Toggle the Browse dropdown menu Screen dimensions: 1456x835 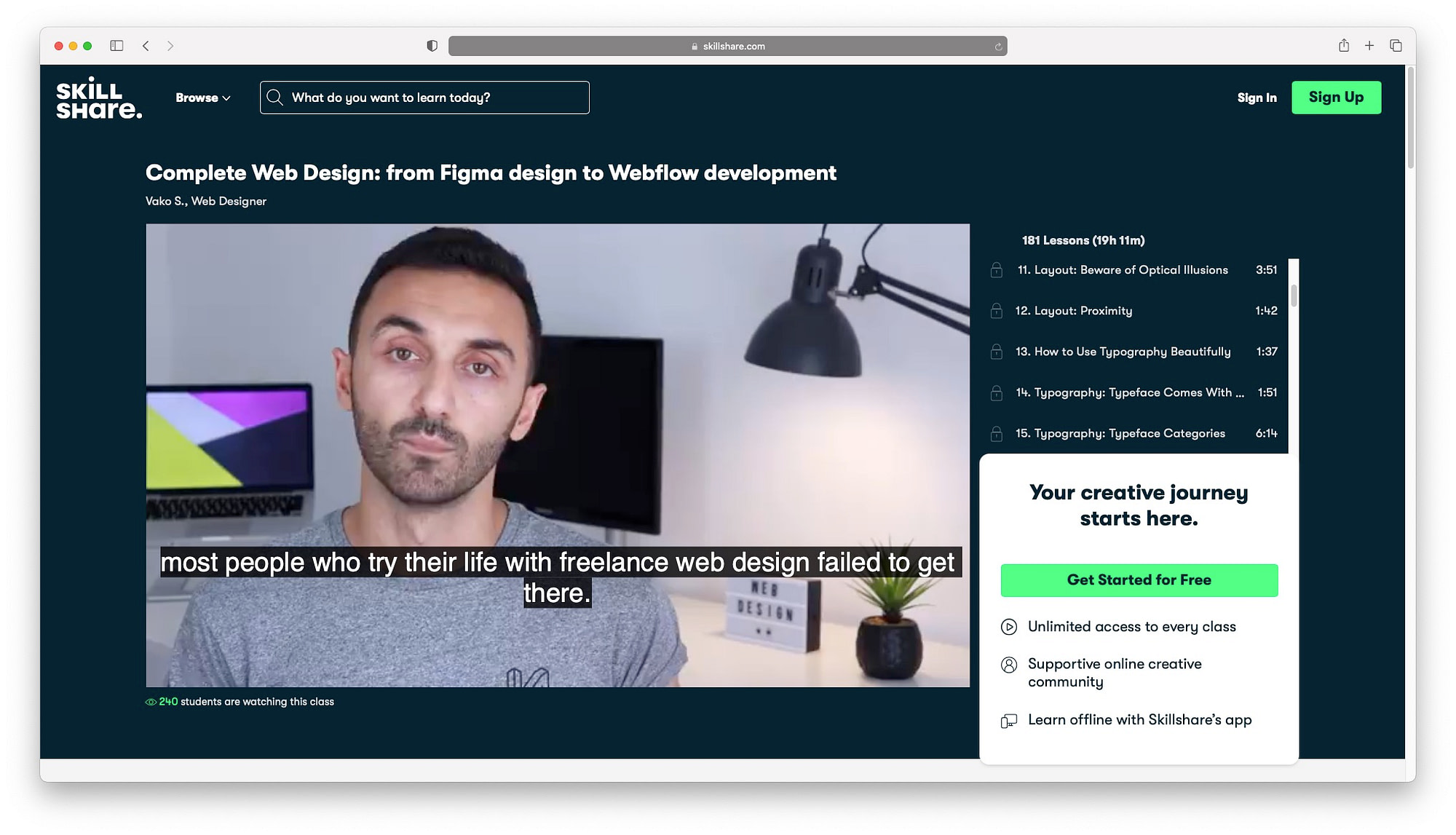(203, 97)
